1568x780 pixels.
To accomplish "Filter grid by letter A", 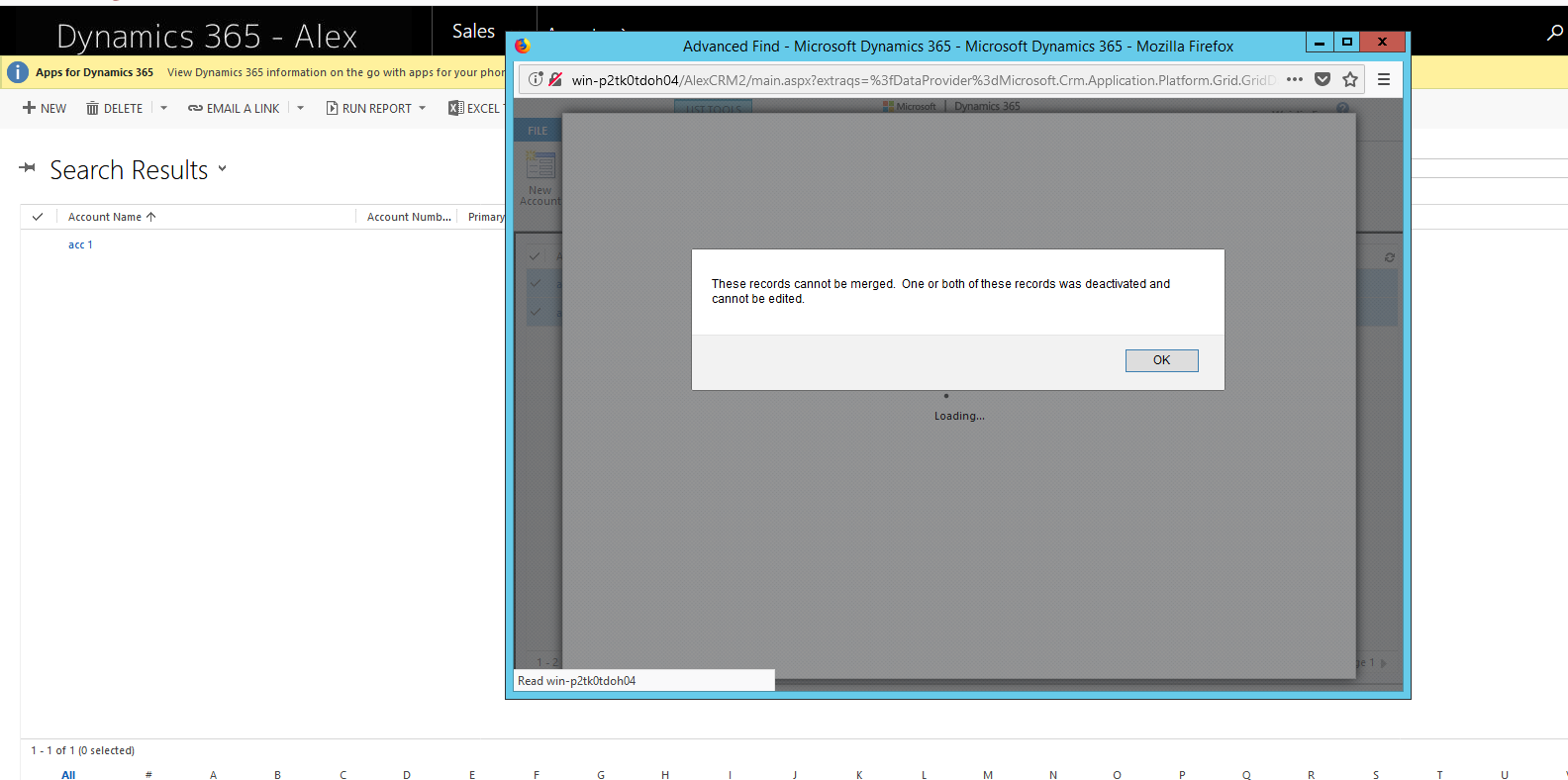I will 213,775.
